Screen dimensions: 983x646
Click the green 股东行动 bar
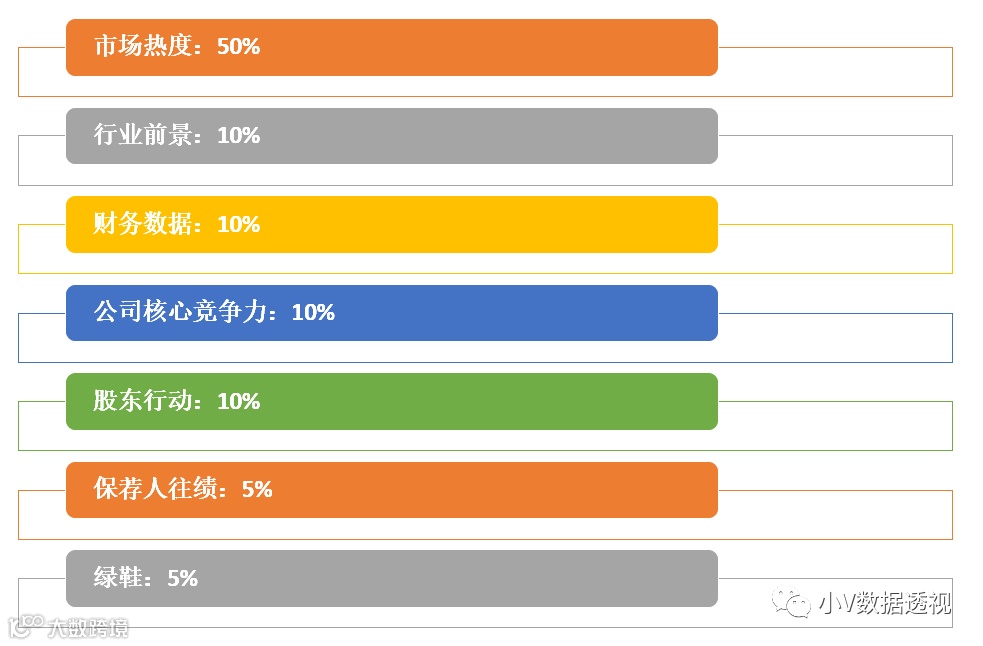(391, 401)
